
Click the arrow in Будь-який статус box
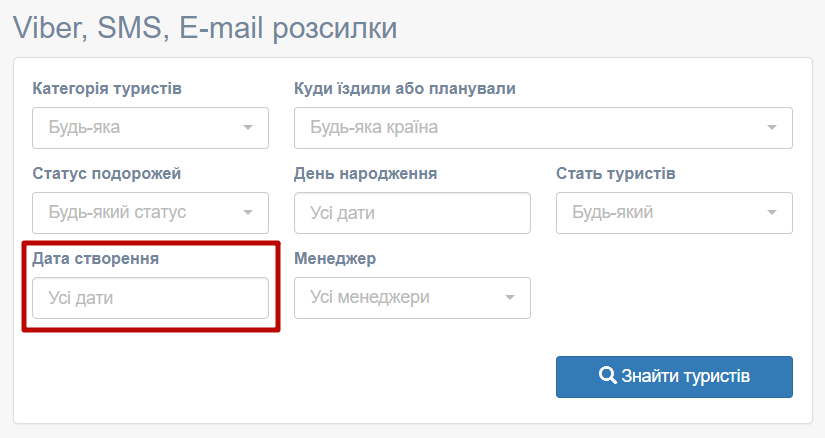248,213
